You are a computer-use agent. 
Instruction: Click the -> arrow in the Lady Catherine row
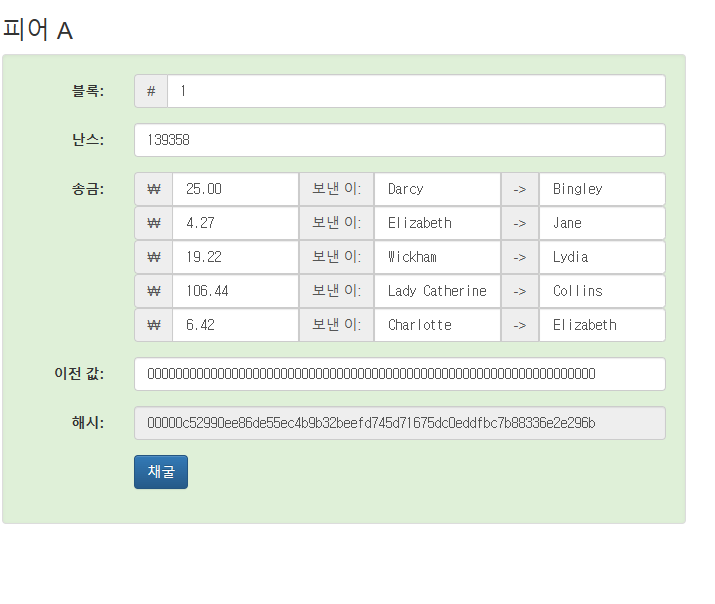pyautogui.click(x=520, y=291)
